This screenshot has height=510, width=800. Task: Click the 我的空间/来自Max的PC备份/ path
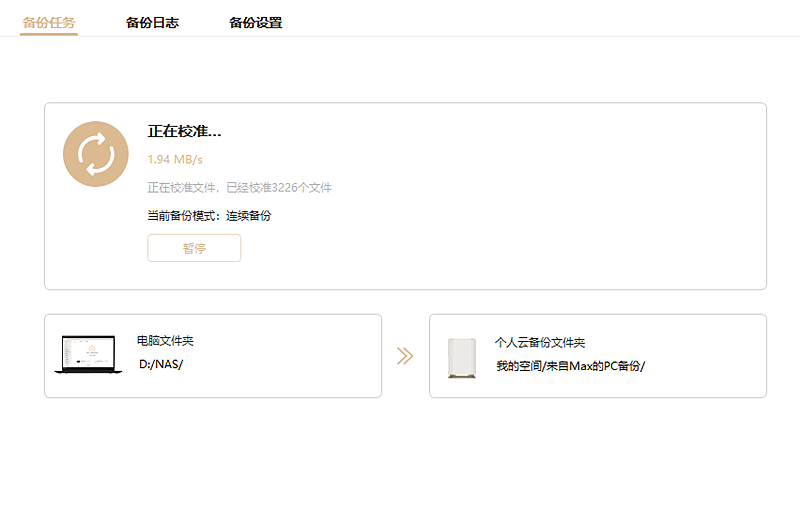coord(570,366)
